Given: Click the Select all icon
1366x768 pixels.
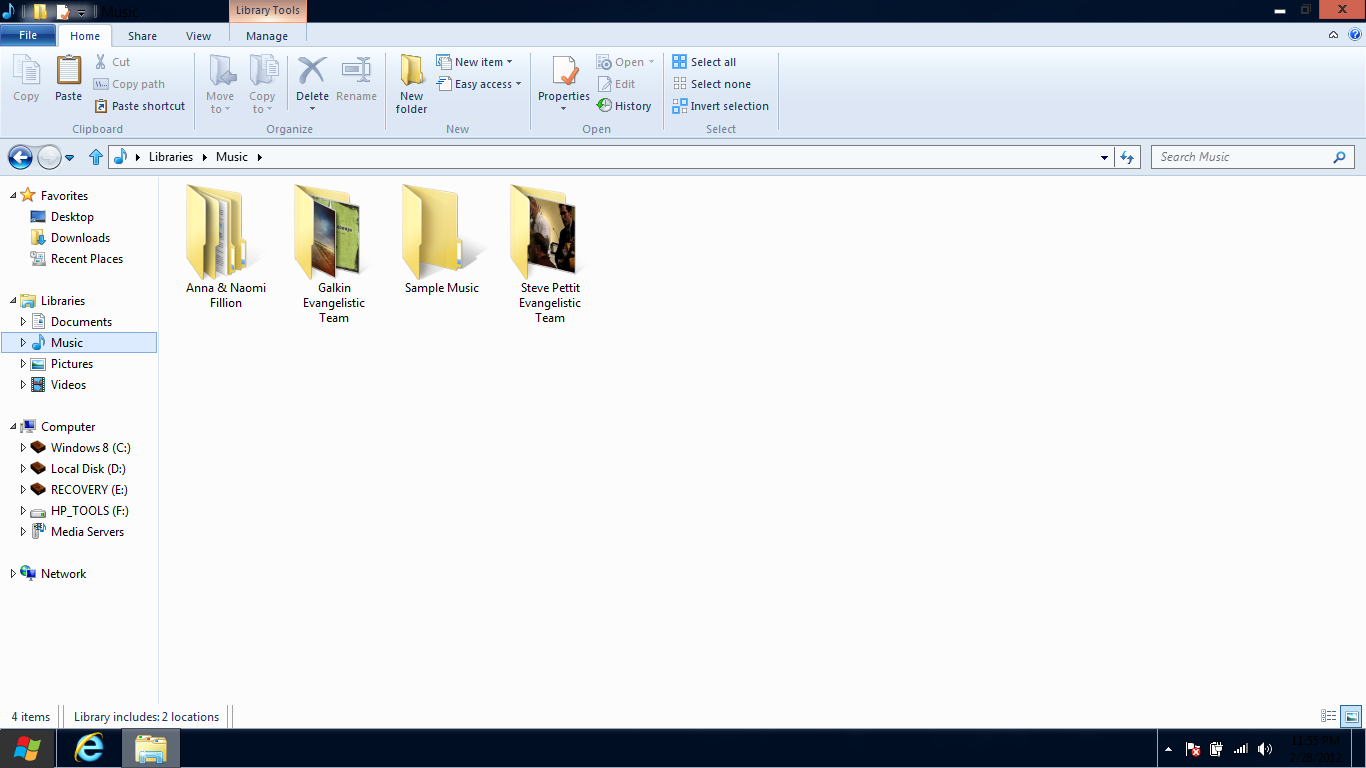Looking at the screenshot, I should (x=680, y=62).
